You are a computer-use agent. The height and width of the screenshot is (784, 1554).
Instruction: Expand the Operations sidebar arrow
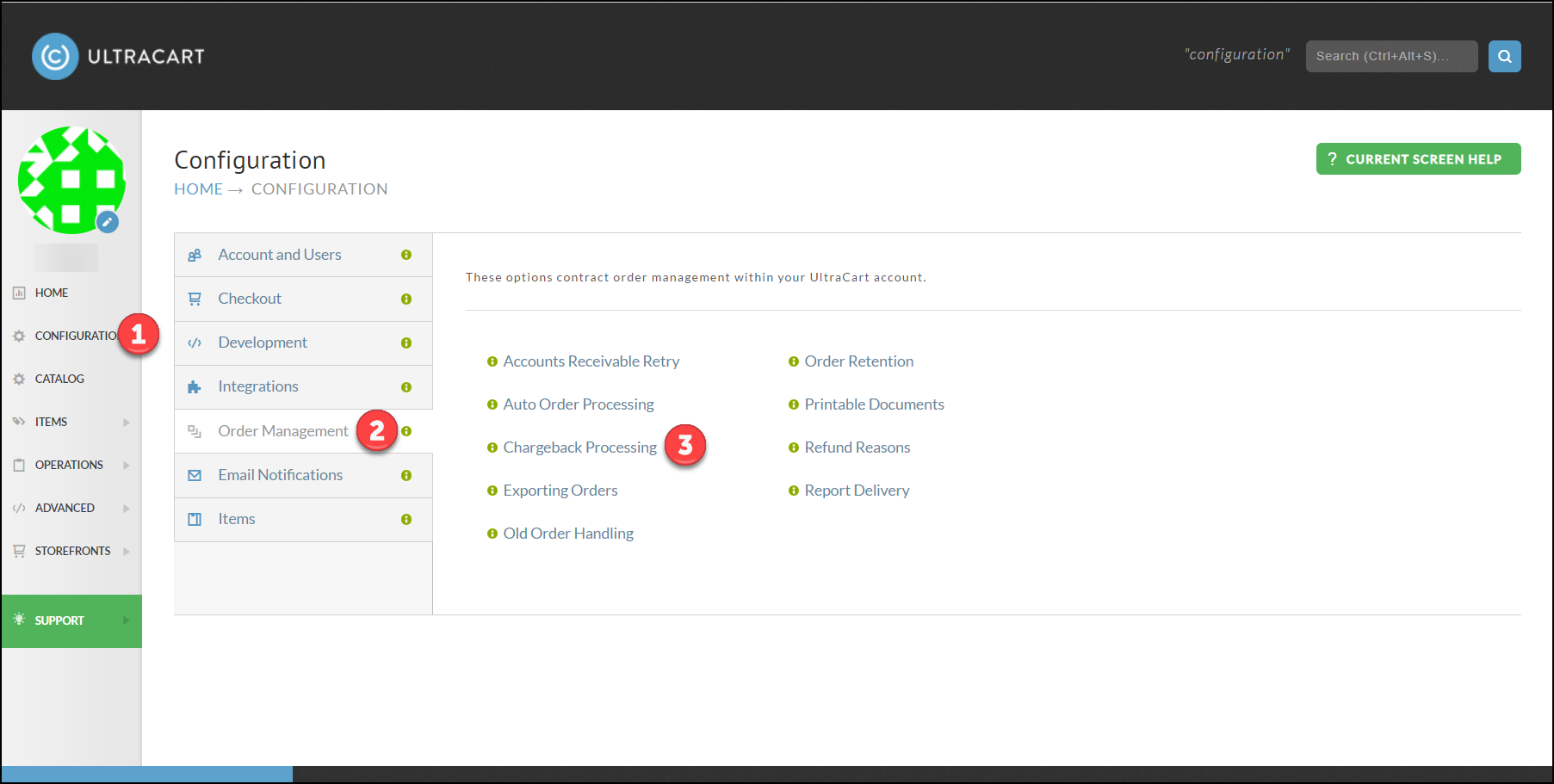click(x=127, y=465)
